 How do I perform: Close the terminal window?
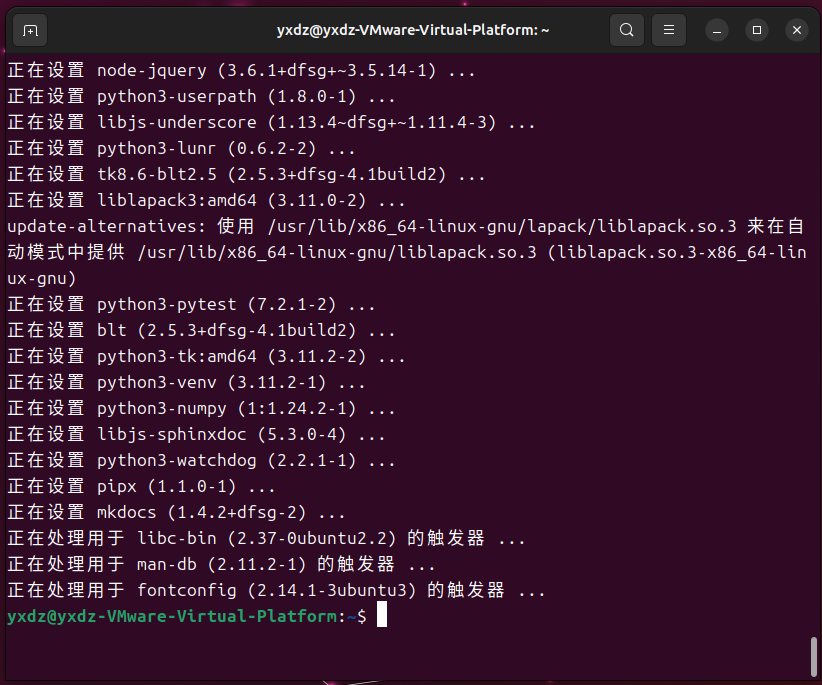tap(797, 30)
